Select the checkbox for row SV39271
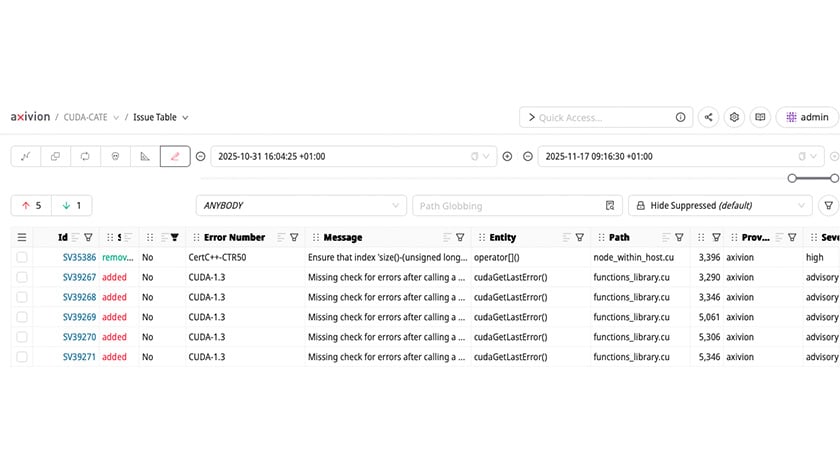 [x=22, y=356]
